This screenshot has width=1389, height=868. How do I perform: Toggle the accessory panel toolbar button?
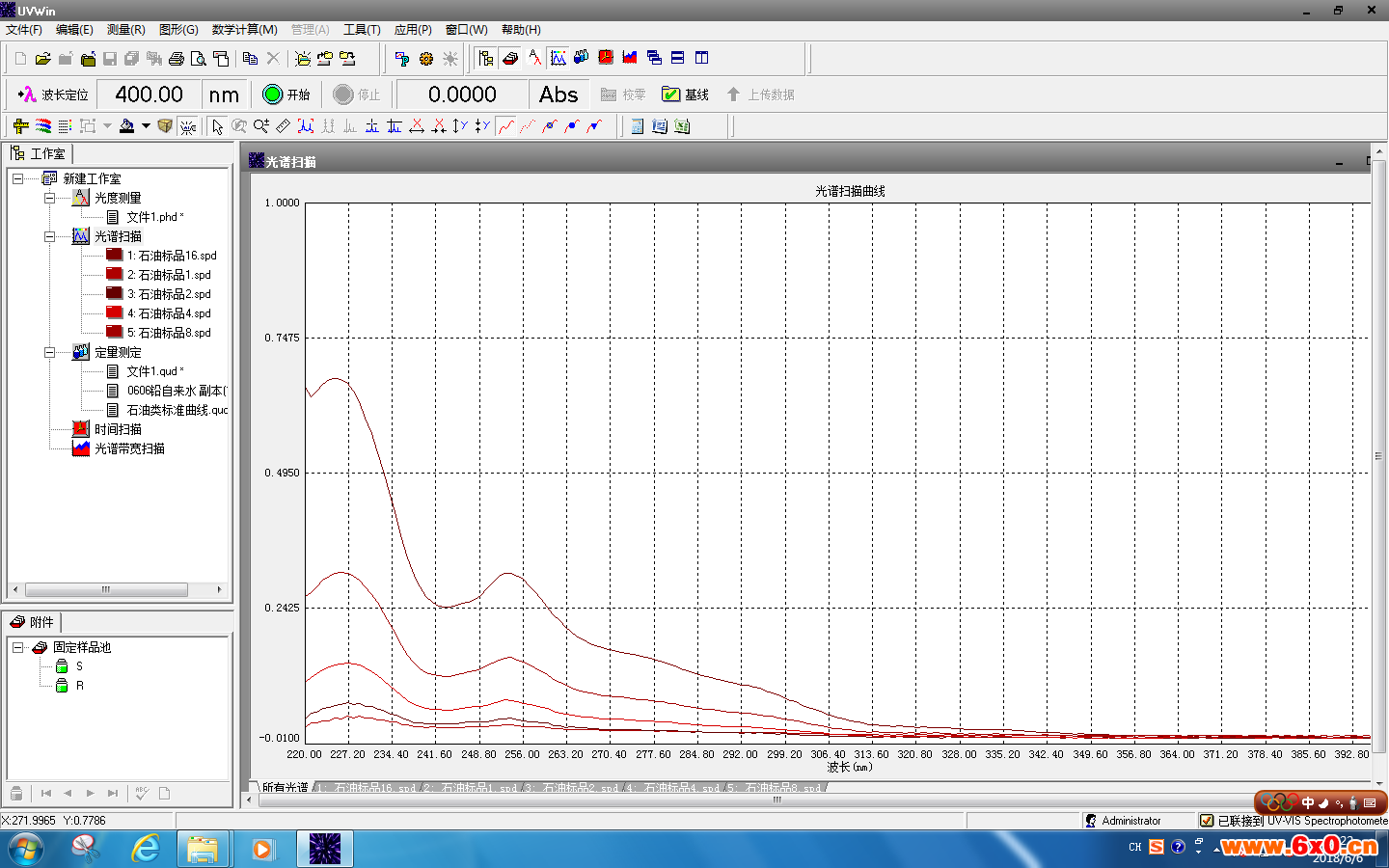tap(510, 58)
